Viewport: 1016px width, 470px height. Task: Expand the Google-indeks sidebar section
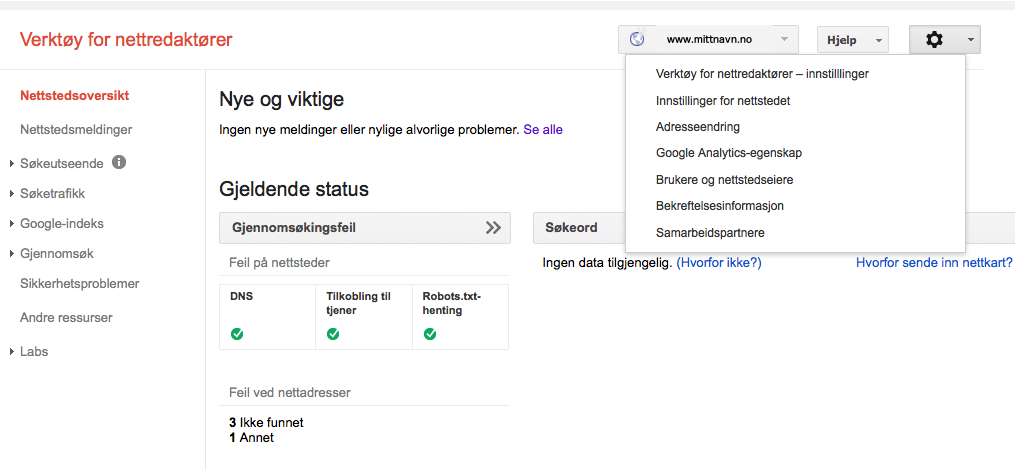(x=61, y=224)
